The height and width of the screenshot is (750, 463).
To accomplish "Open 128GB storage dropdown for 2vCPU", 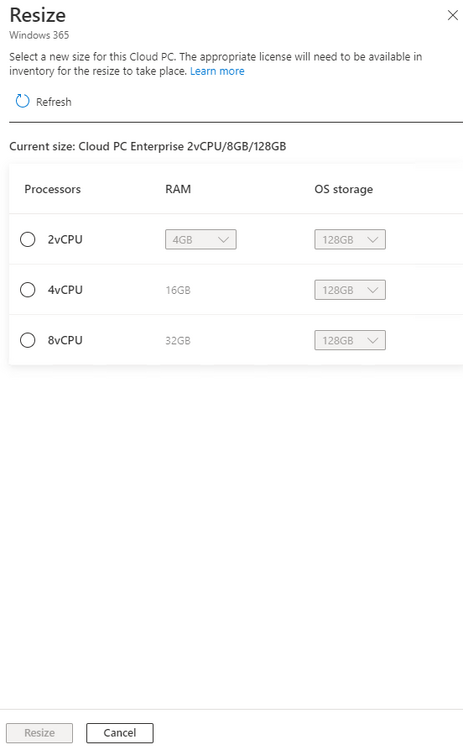I will (x=350, y=240).
